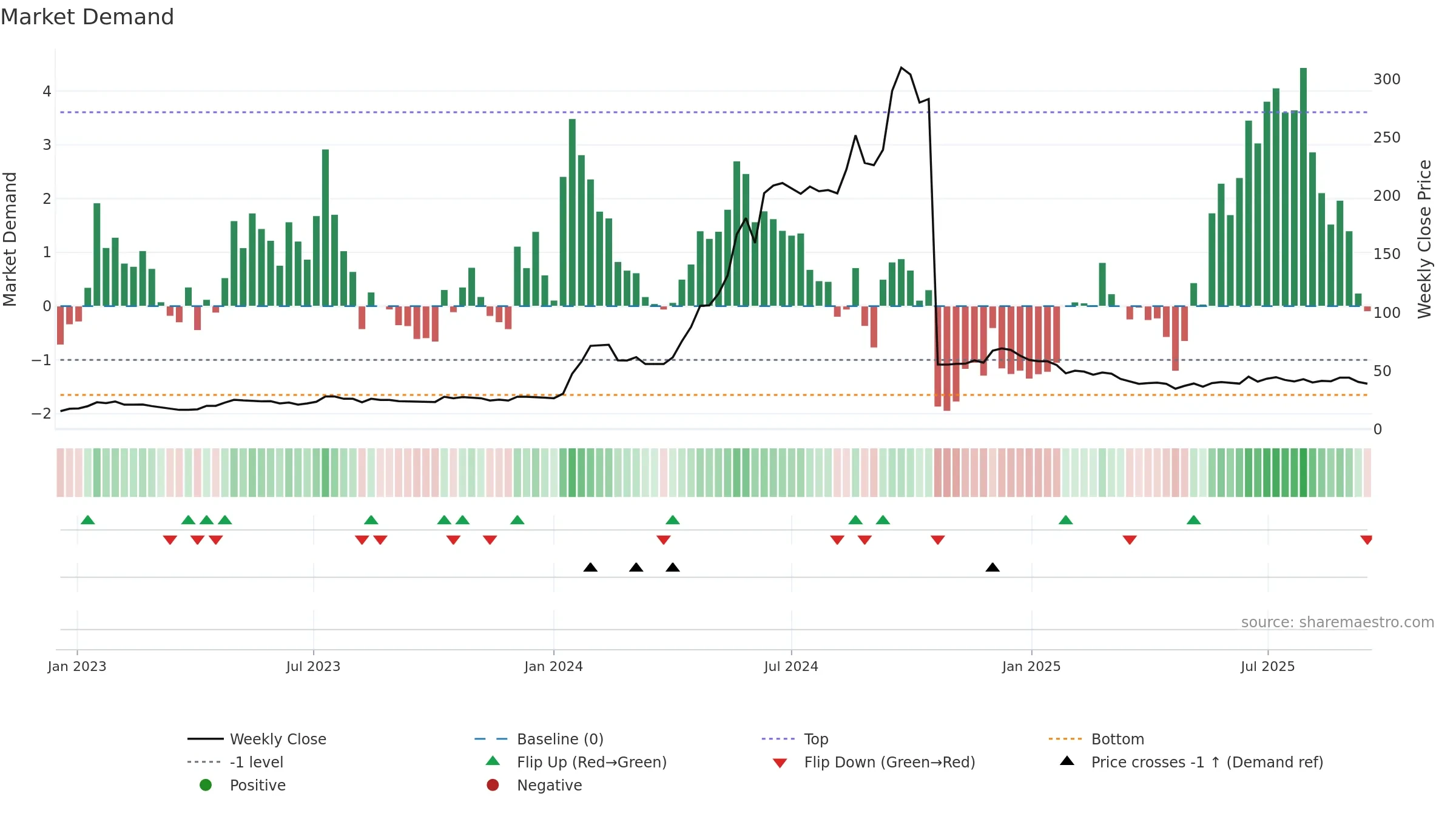The image size is (1456, 819).
Task: Click the chart title Market Demand
Action: pos(87,17)
